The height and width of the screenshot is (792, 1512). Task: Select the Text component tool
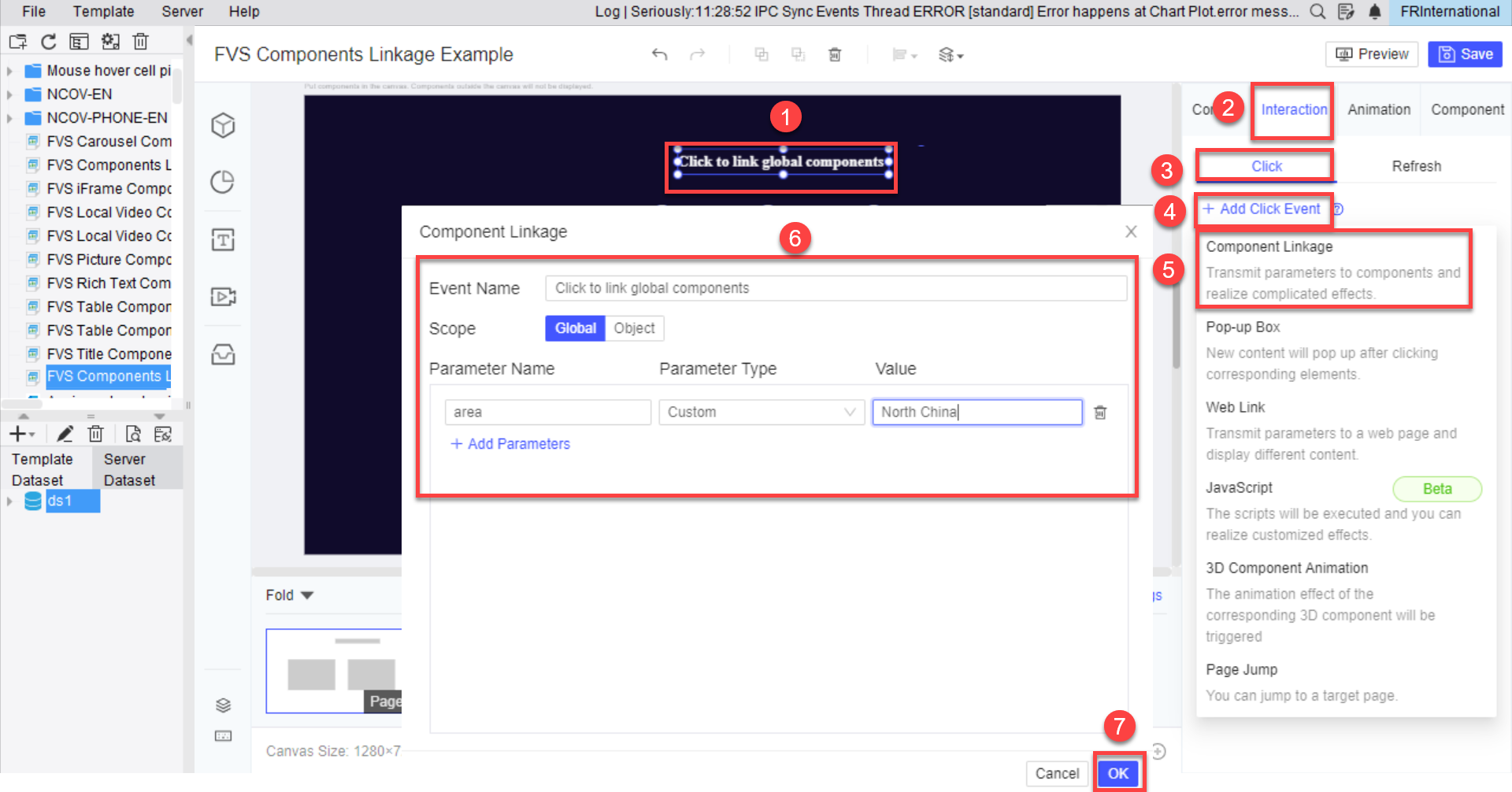(223, 239)
